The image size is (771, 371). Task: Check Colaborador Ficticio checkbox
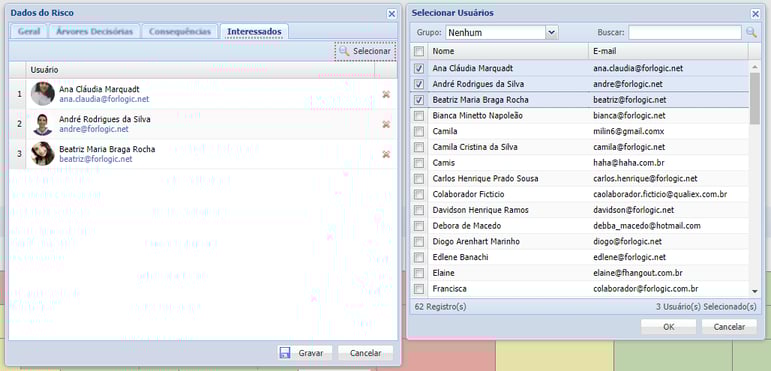coord(419,195)
